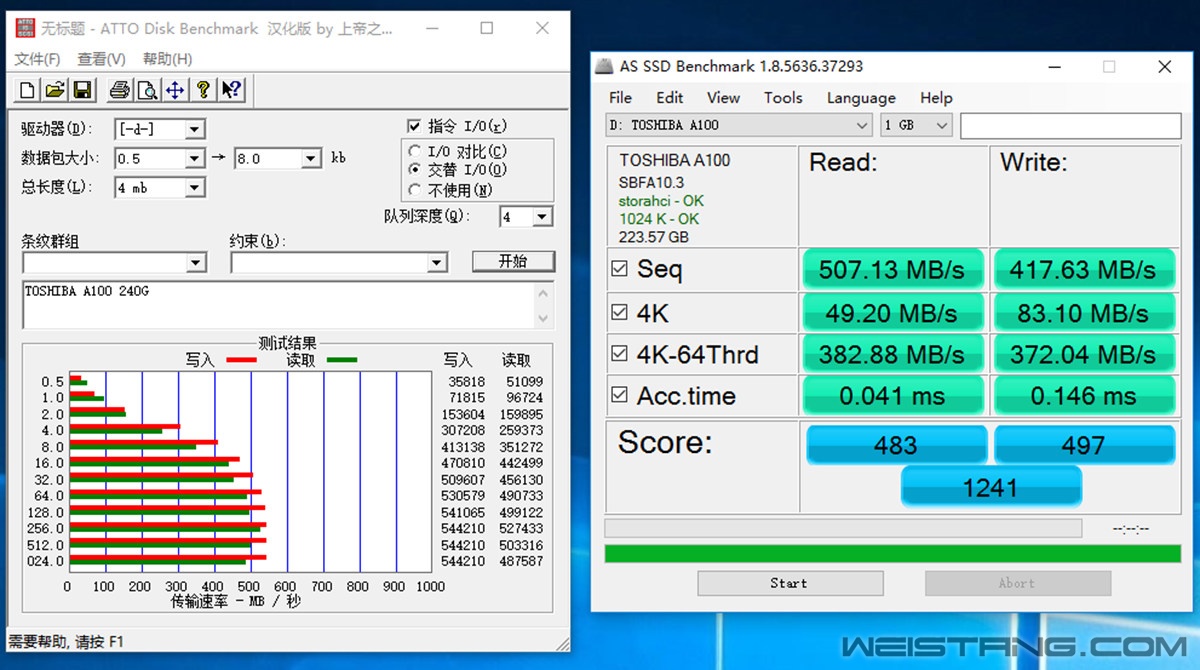Image resolution: width=1200 pixels, height=670 pixels.
Task: Select the 交替 I/O radio option
Action: point(414,171)
